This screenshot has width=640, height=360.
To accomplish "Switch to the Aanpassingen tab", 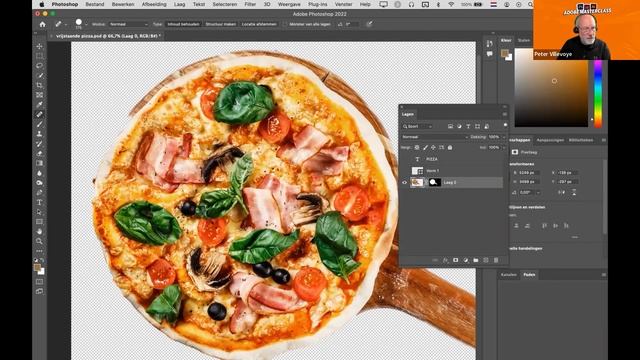I will pos(550,140).
